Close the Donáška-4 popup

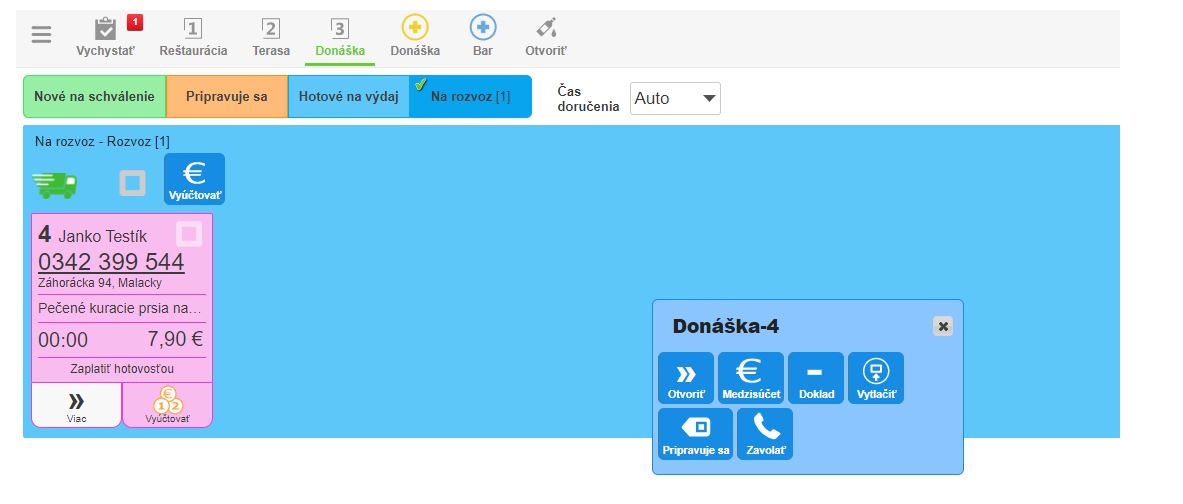click(x=943, y=326)
